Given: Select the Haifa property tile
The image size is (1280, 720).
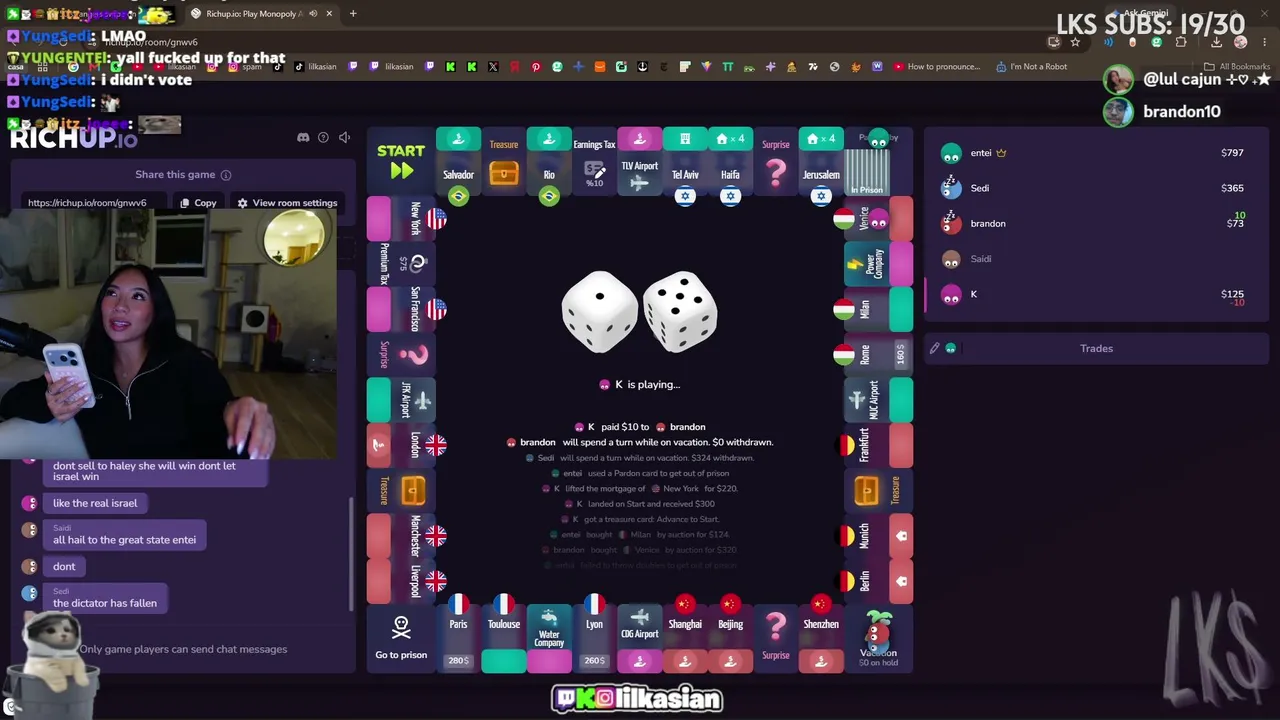Looking at the screenshot, I should (x=730, y=162).
